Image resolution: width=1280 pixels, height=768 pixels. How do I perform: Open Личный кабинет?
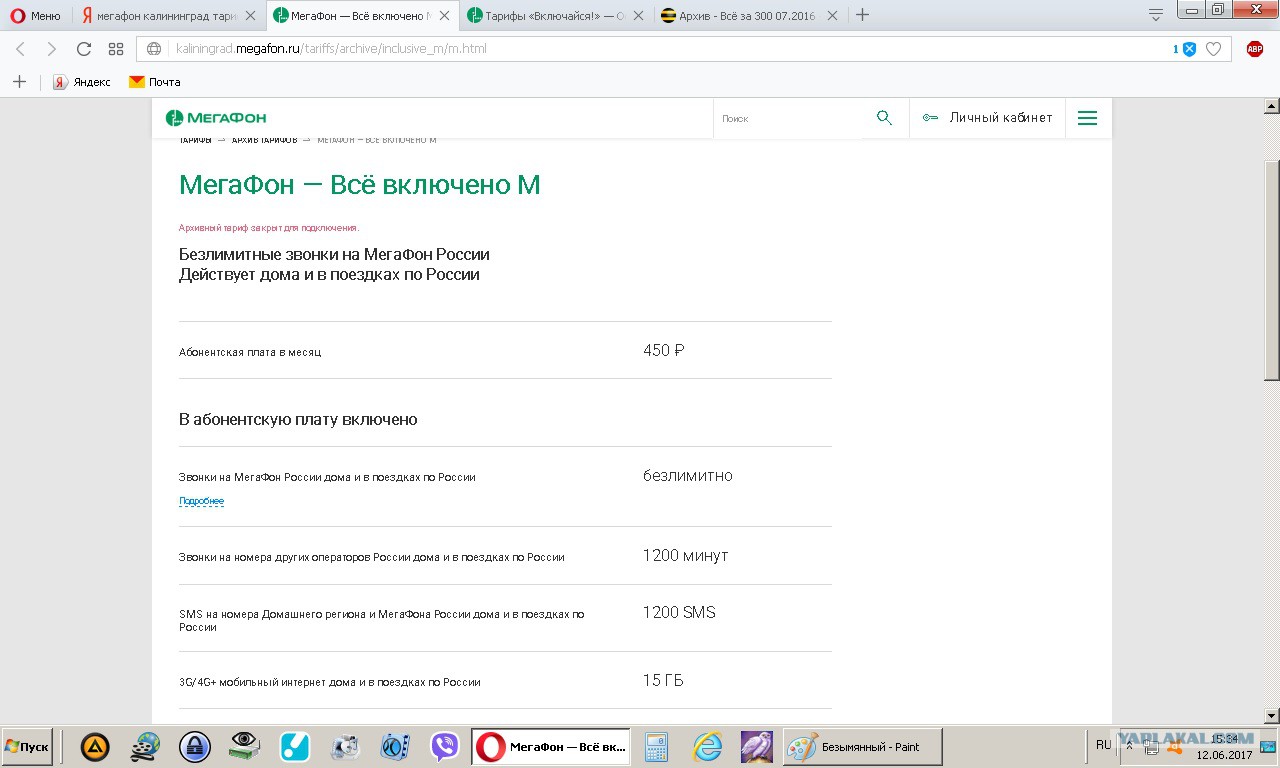[988, 118]
